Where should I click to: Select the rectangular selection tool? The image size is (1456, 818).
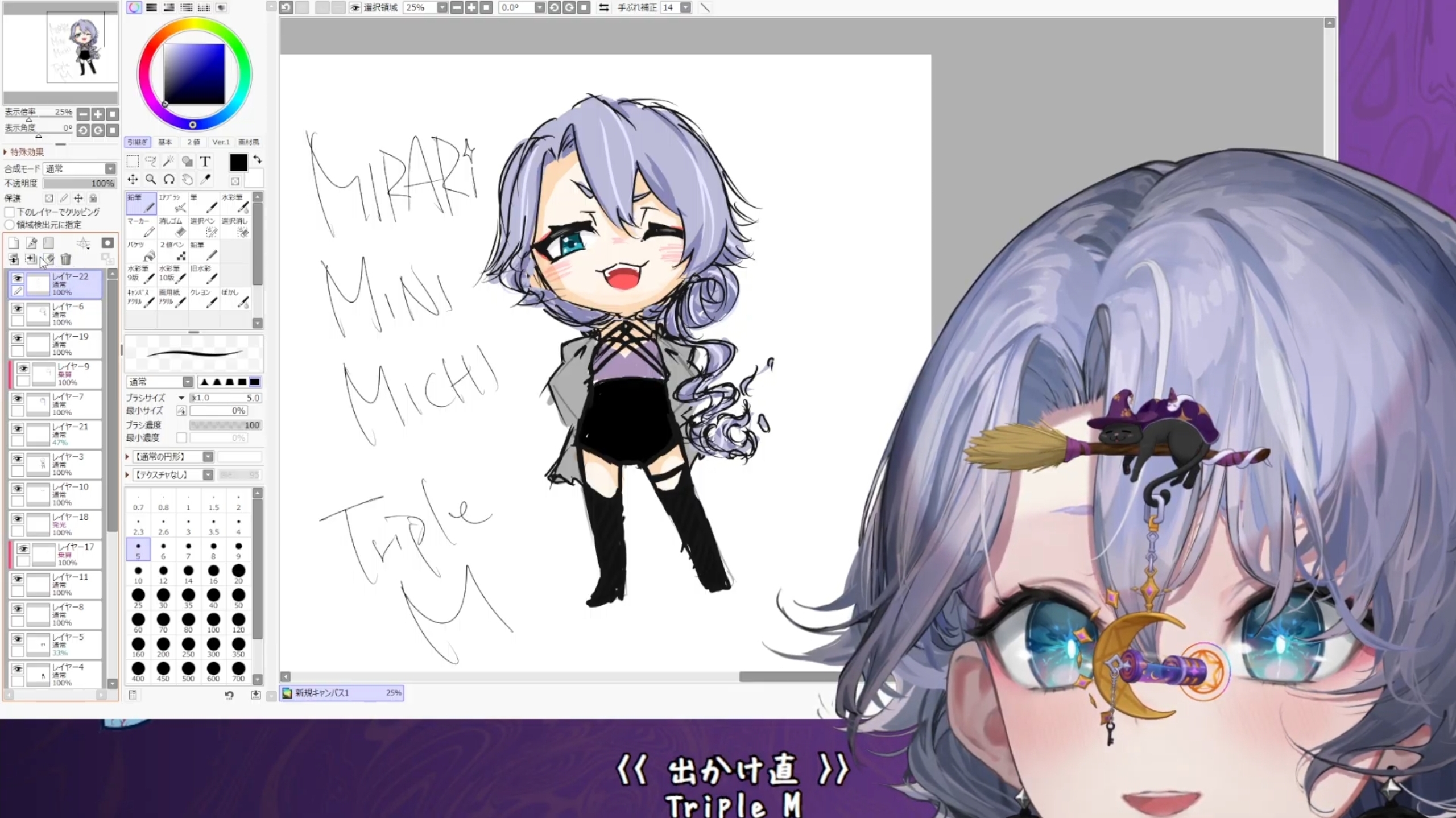coord(133,161)
